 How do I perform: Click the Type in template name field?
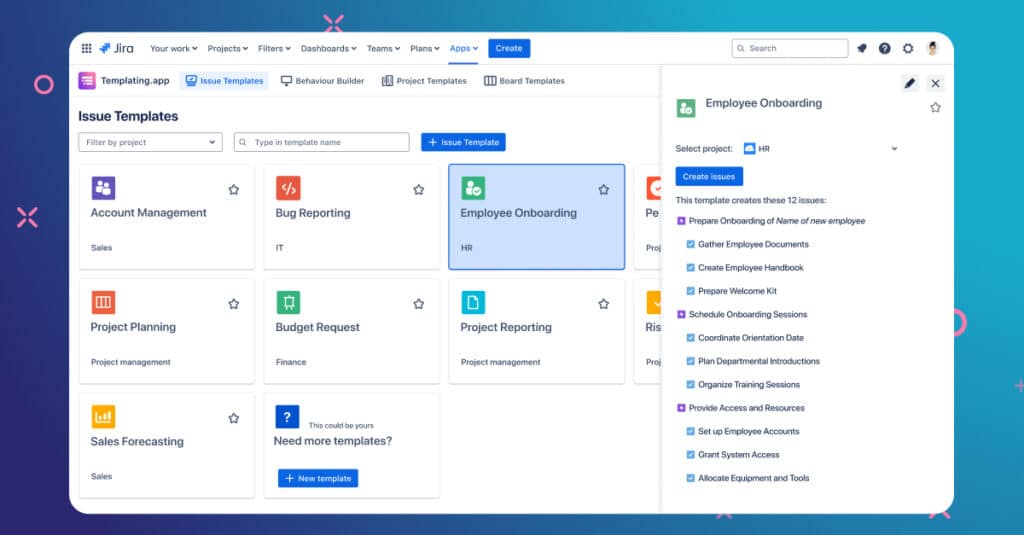(321, 142)
